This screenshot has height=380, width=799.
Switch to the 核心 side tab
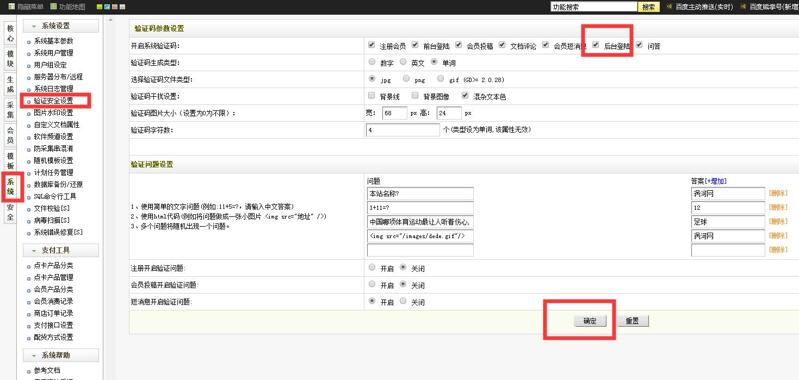tap(11, 33)
